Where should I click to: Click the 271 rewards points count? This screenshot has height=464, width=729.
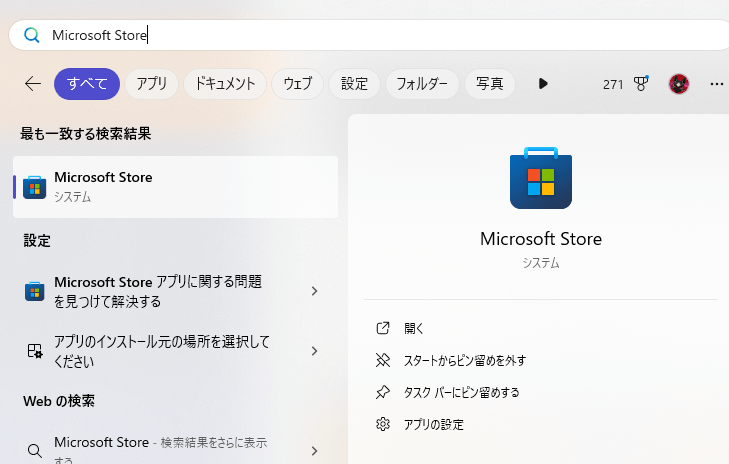point(613,85)
